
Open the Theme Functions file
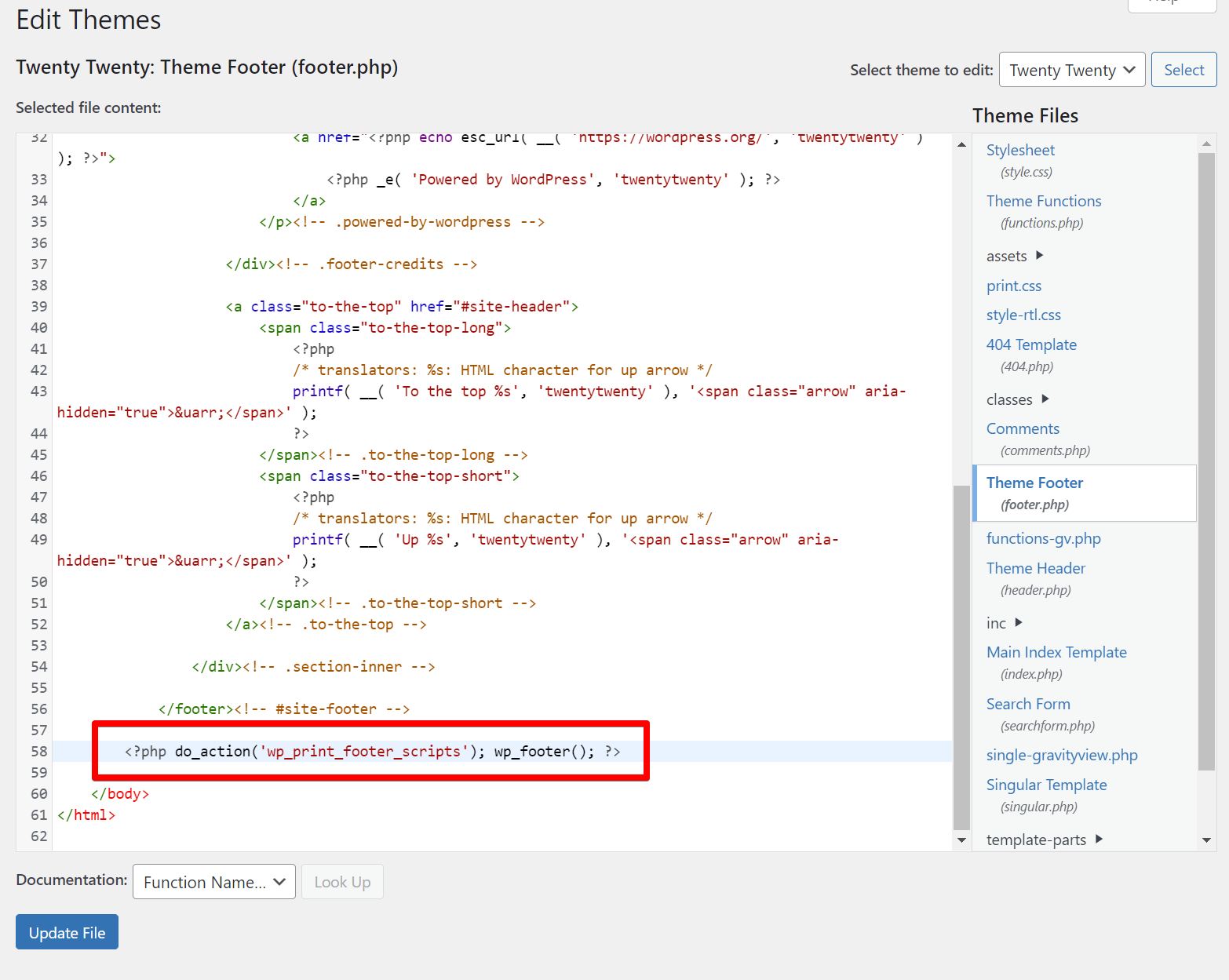pyautogui.click(x=1043, y=201)
